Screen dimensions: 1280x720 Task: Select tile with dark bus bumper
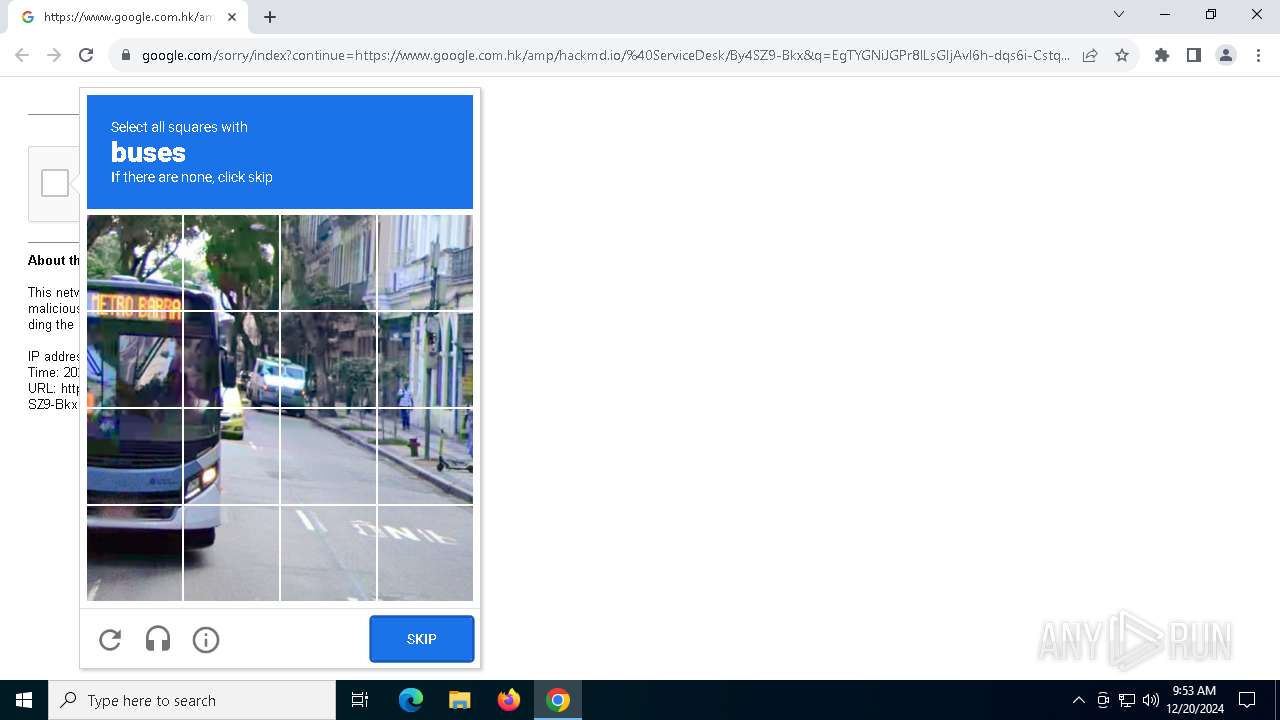[134, 553]
